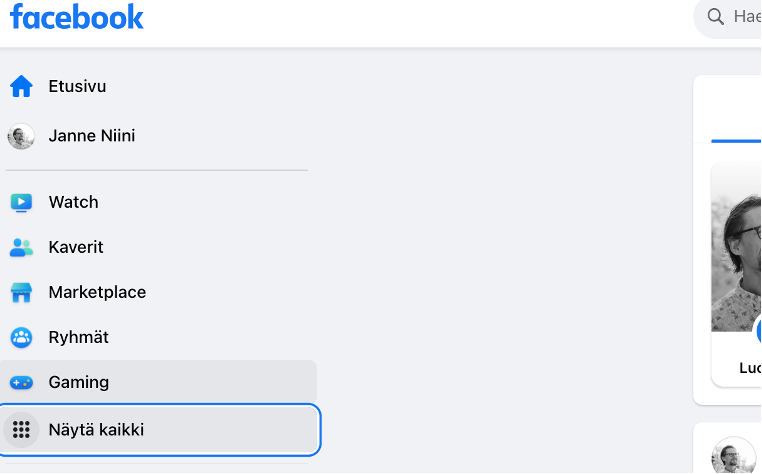Screen dimensions: 762x474
Task: Focus the Hae search field
Action: pyautogui.click(x=746, y=17)
